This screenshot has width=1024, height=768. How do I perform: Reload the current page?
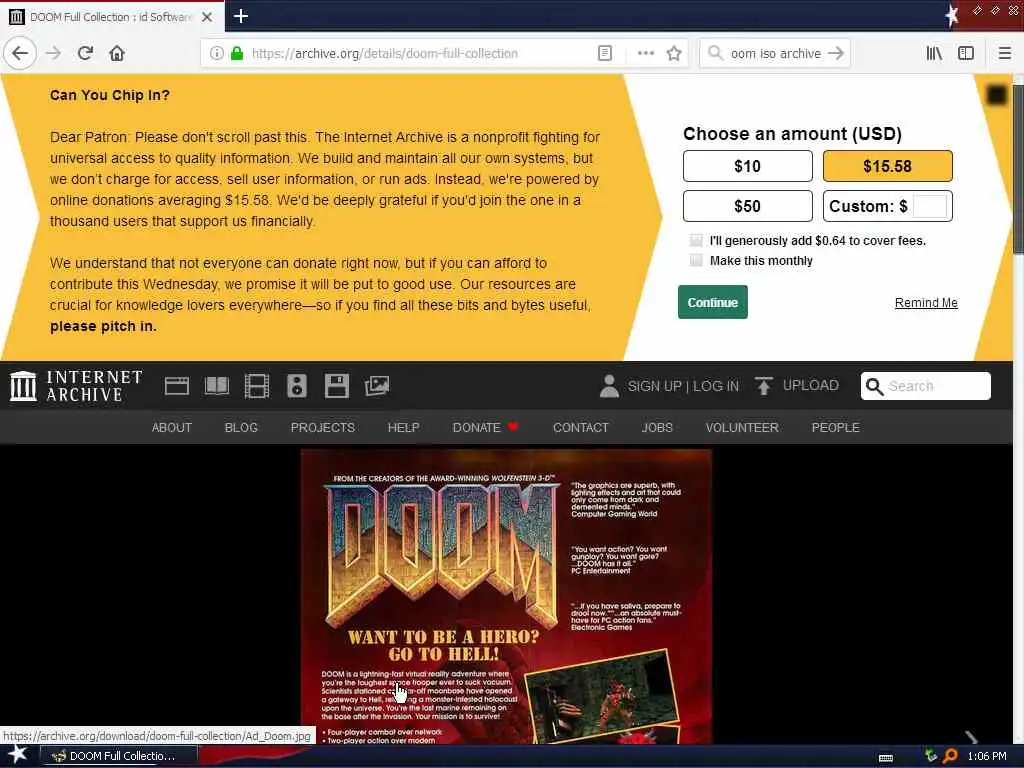point(85,54)
